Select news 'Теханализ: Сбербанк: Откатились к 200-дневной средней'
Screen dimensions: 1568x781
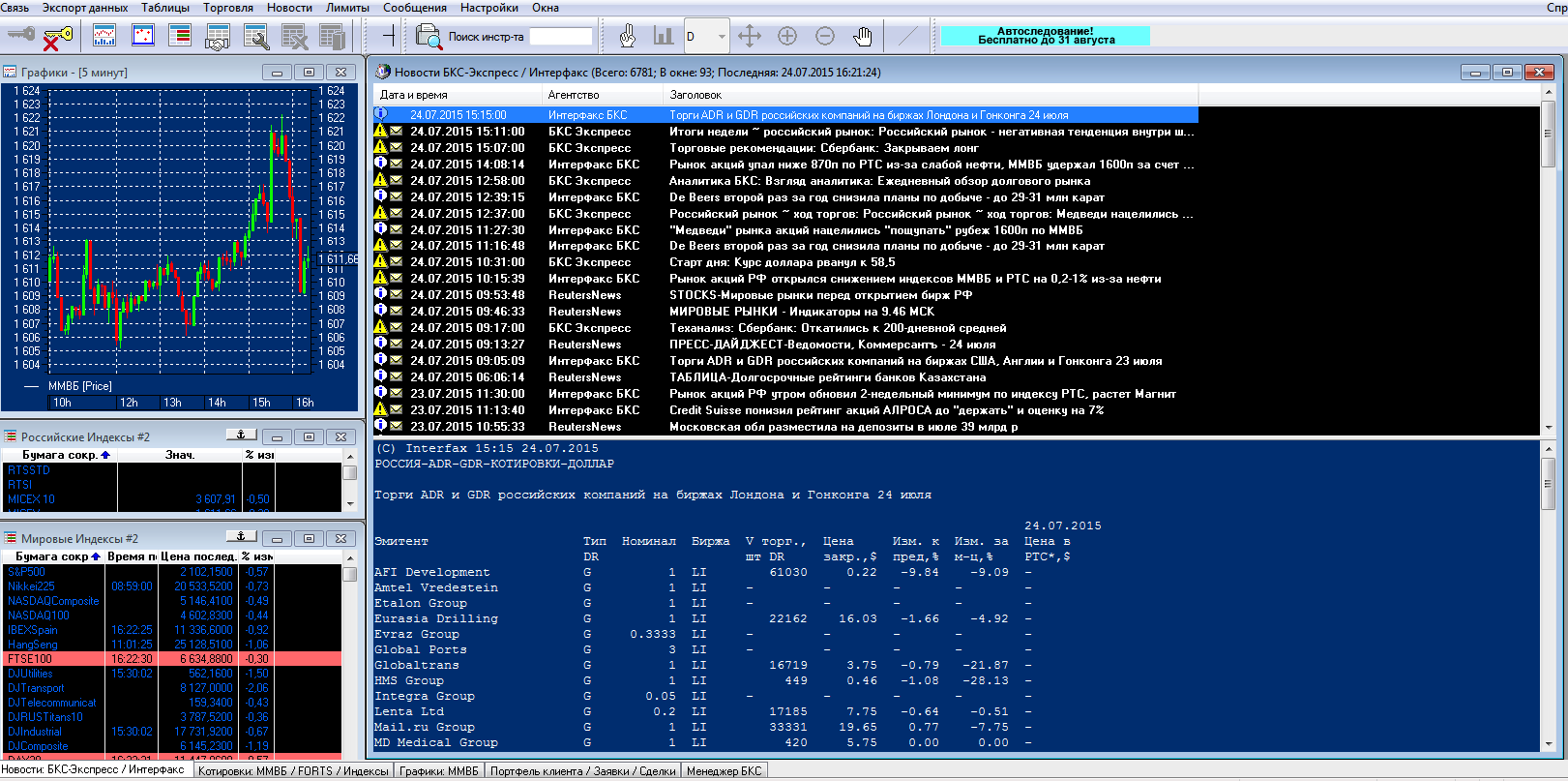pos(785,328)
